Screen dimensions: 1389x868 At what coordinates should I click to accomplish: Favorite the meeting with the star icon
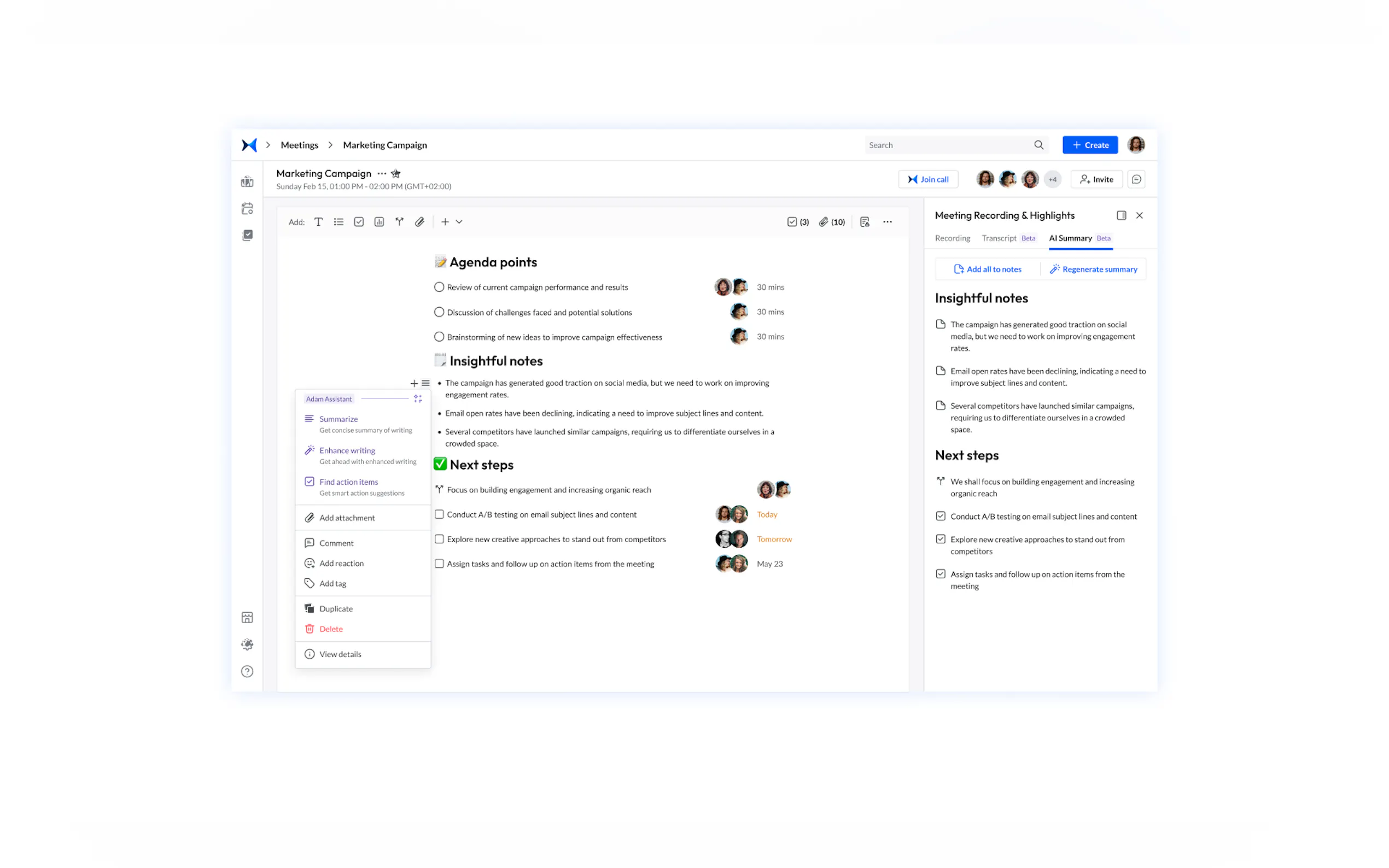395,173
